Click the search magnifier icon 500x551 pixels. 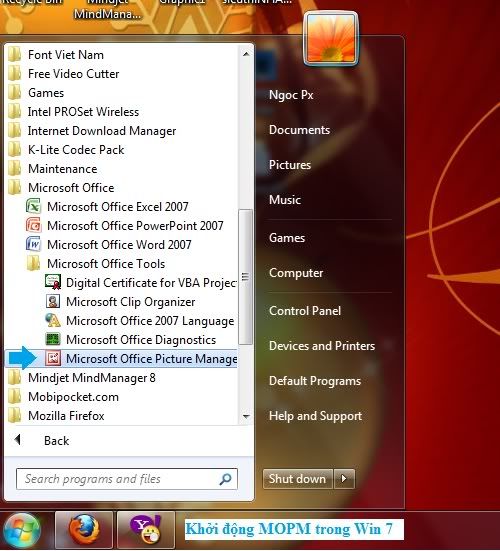225,479
